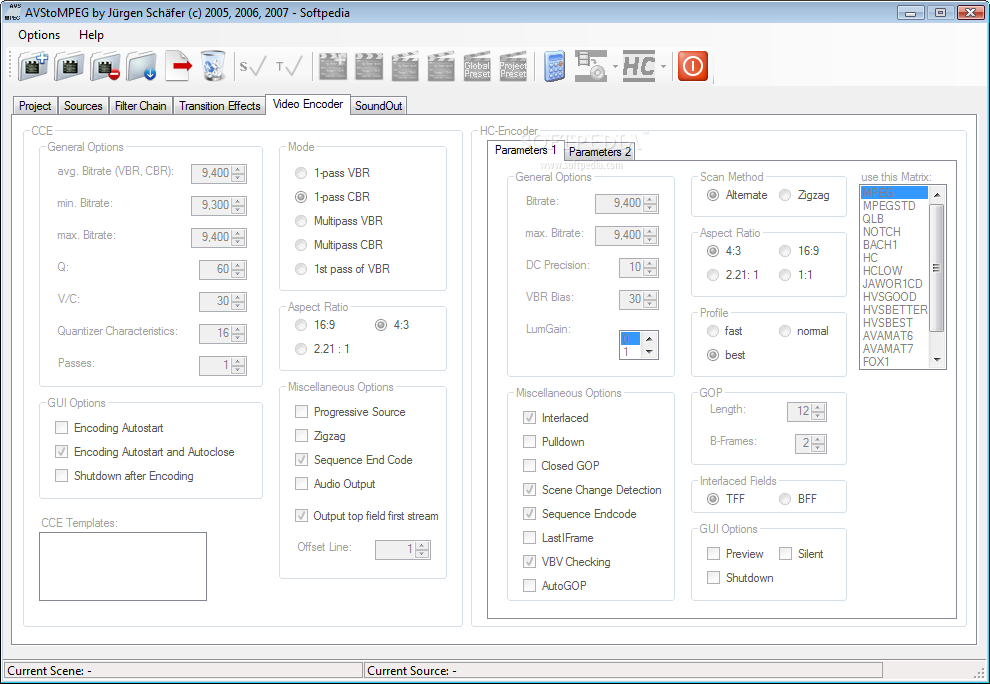
Task: Open the Options menu
Action: click(x=39, y=35)
